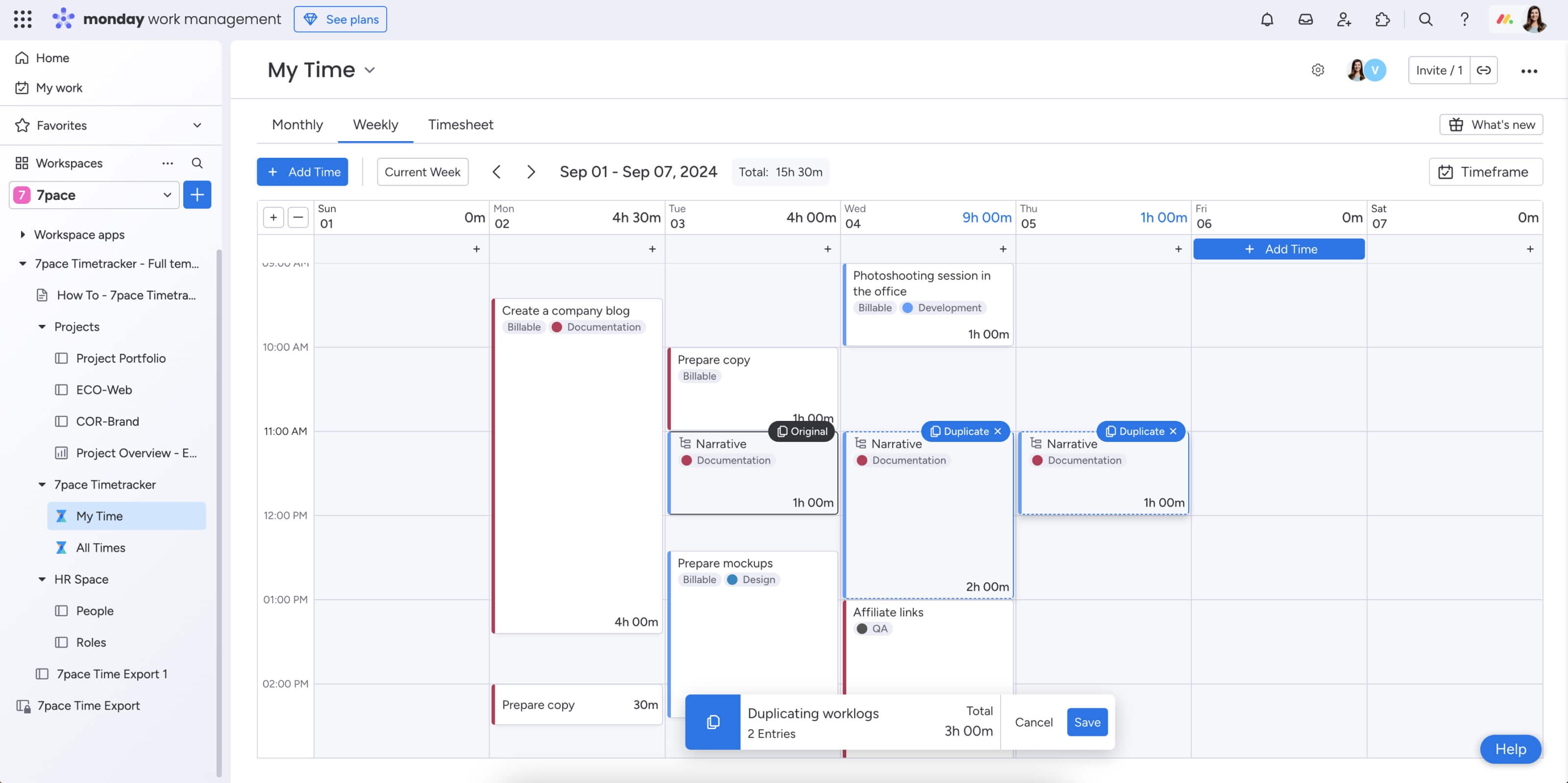Click the monday logo icon
The image size is (1568, 783).
(63, 19)
